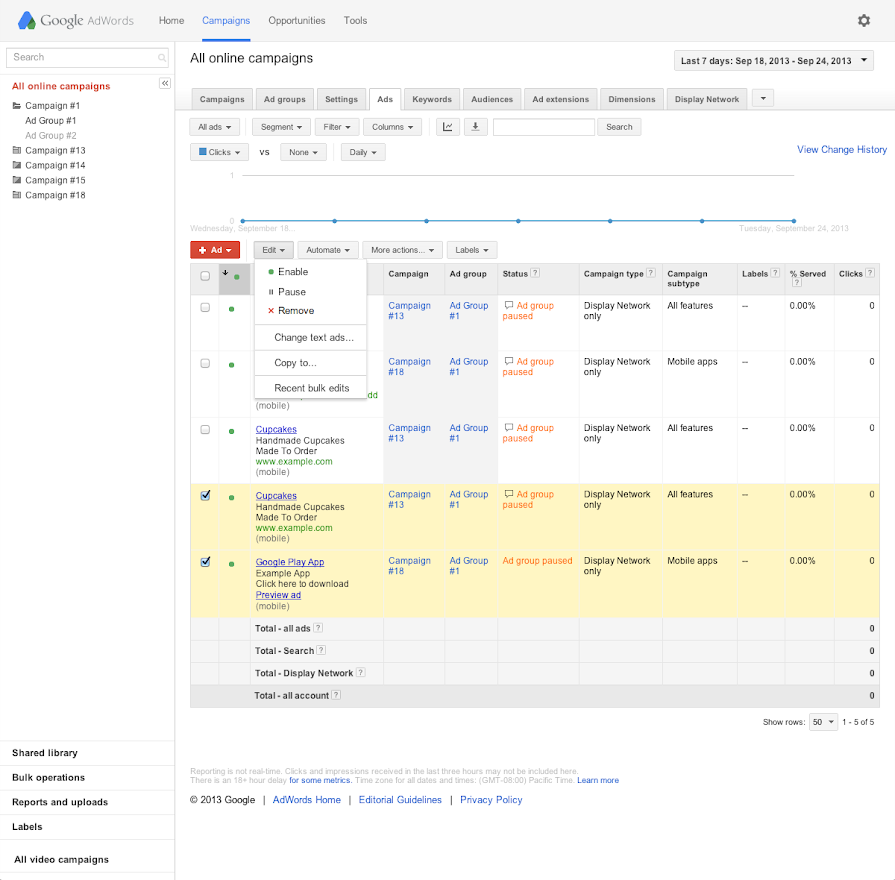This screenshot has width=895, height=880.
Task: Click the download report icon
Action: click(x=475, y=127)
